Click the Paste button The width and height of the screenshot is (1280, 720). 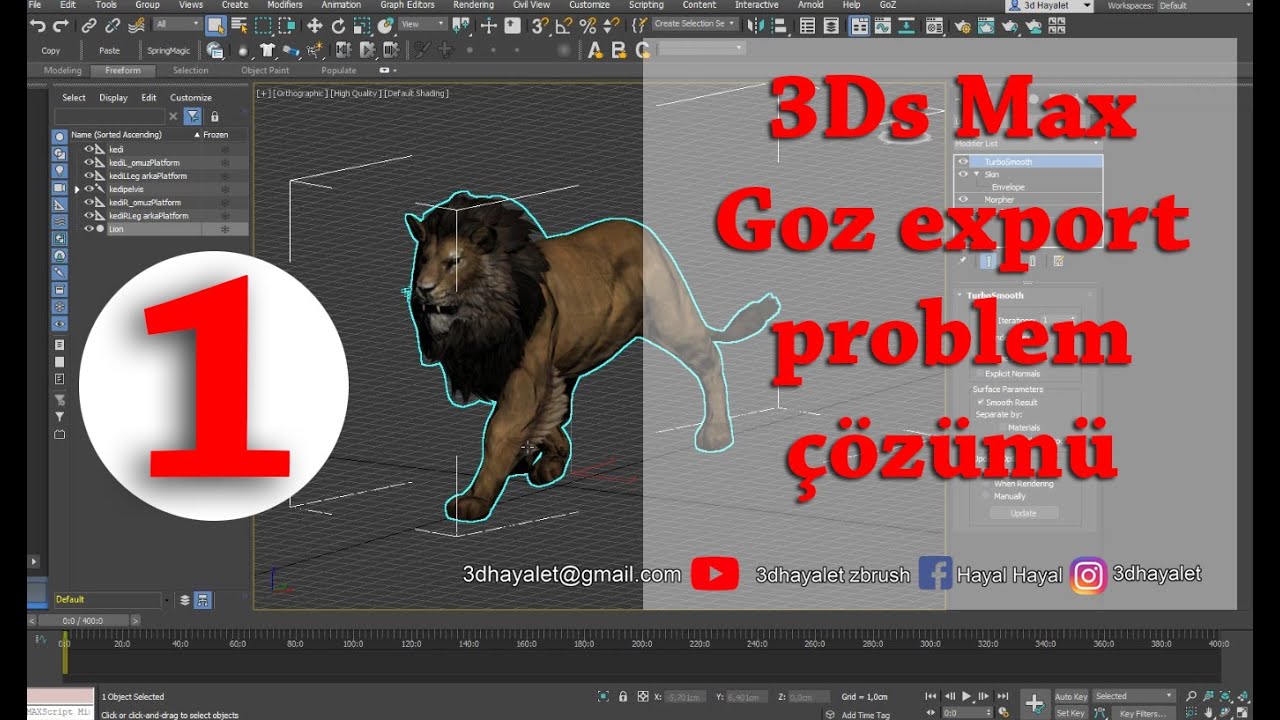coord(109,50)
